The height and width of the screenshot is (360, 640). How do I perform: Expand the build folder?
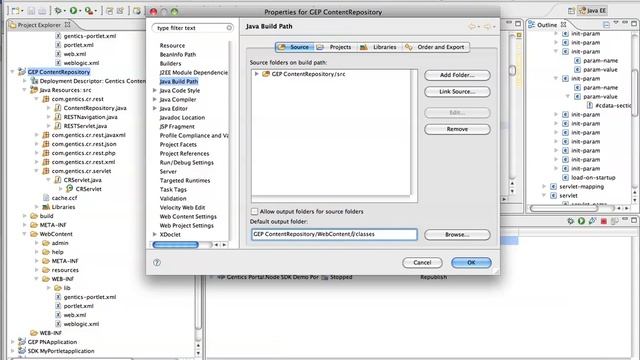(x=24, y=216)
